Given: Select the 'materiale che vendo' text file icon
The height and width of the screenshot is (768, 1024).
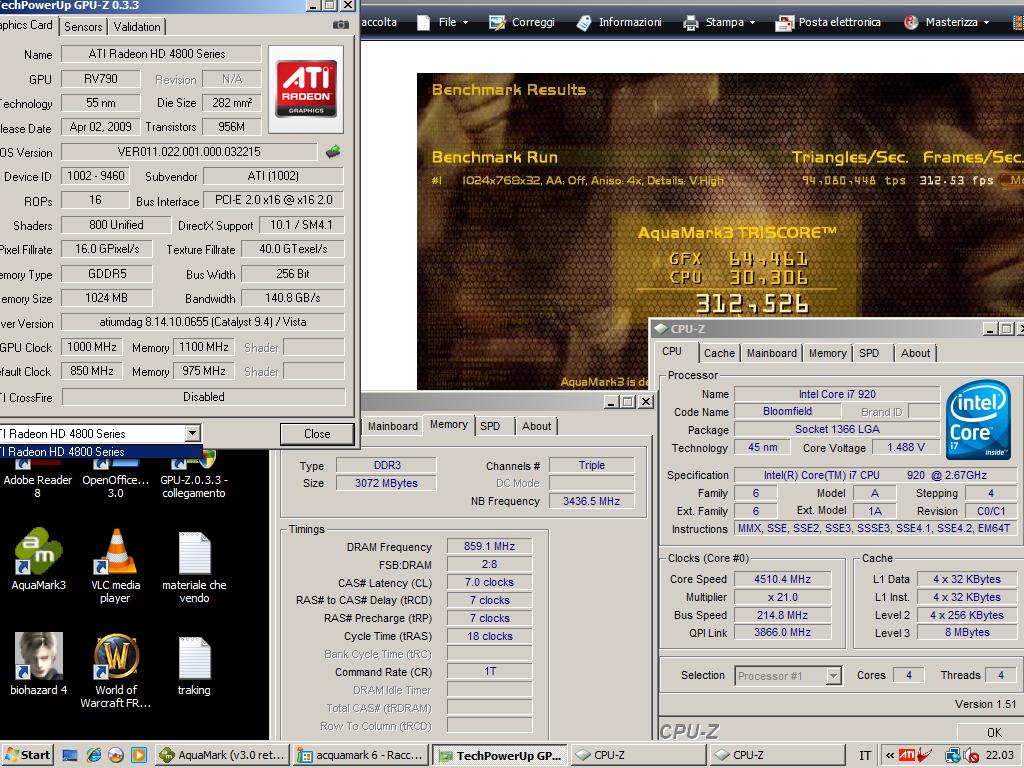Looking at the screenshot, I should click(x=194, y=567).
